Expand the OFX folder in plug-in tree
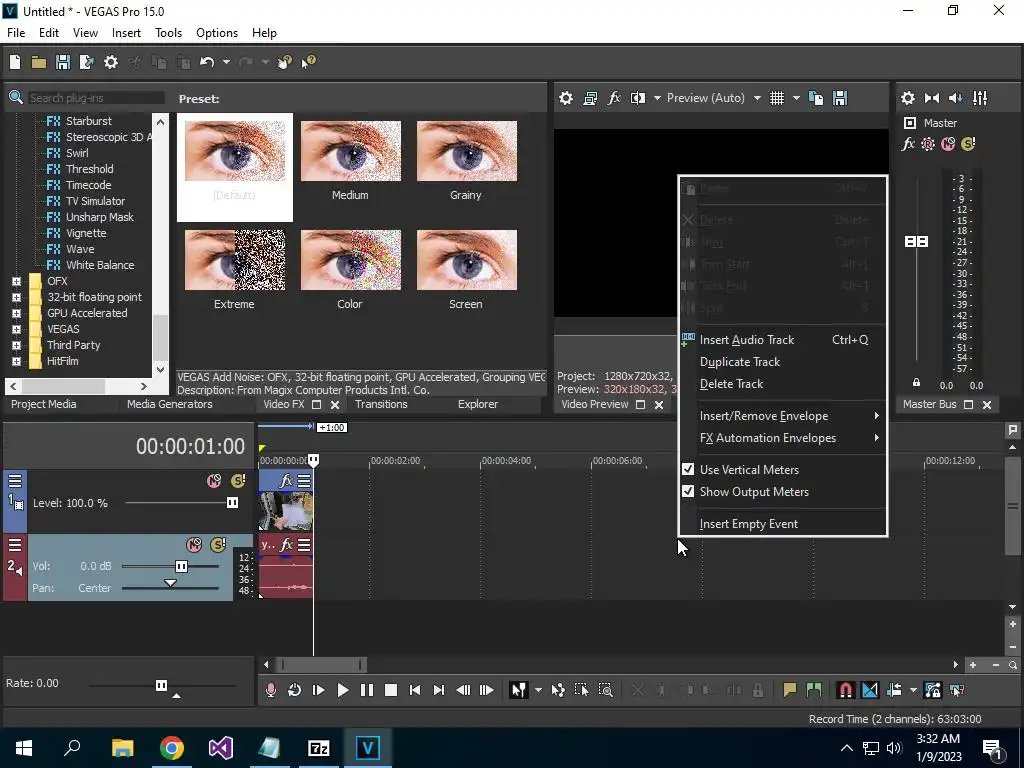Screen dimensions: 1024x768 [16, 281]
